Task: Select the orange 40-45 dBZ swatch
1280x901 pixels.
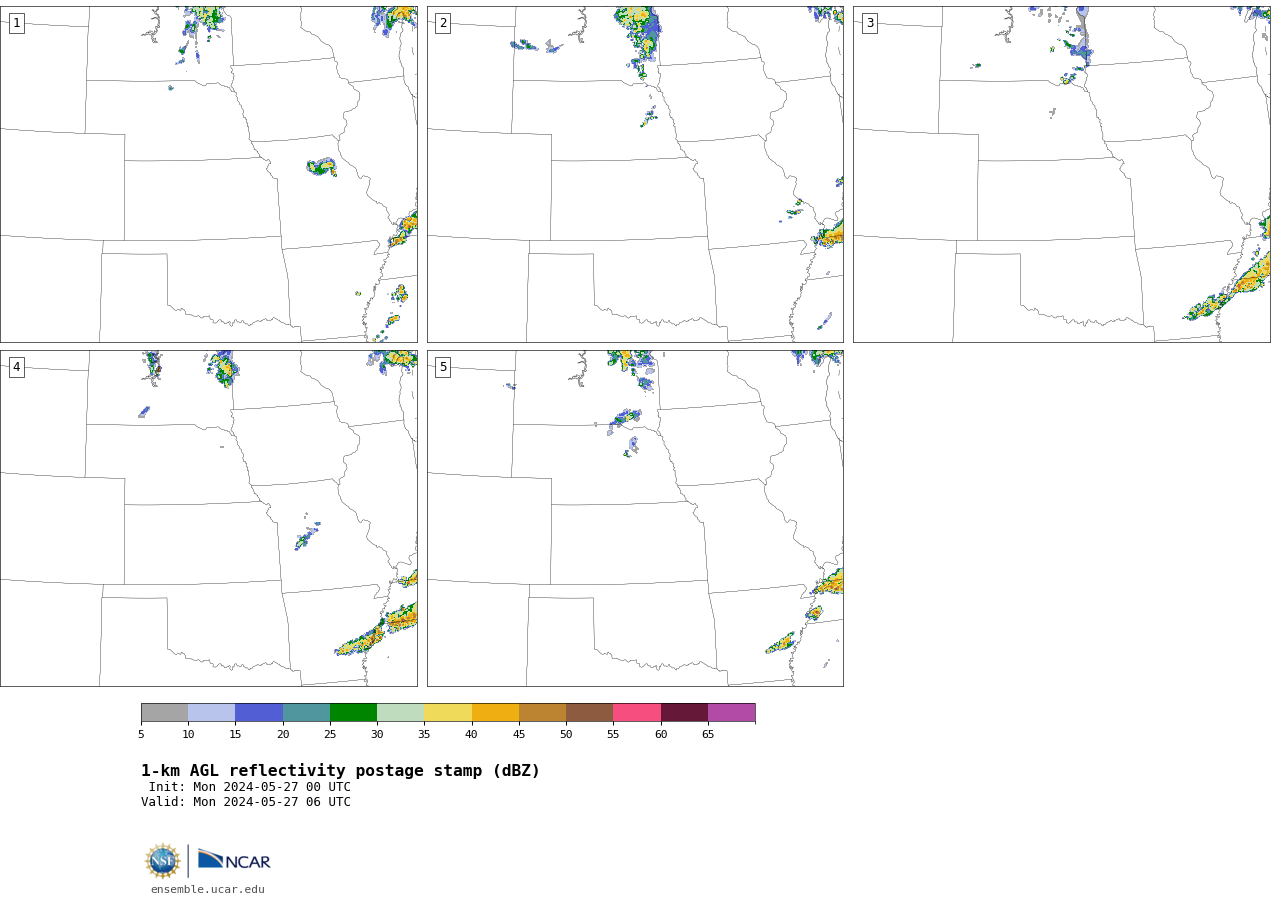Action: pos(495,713)
